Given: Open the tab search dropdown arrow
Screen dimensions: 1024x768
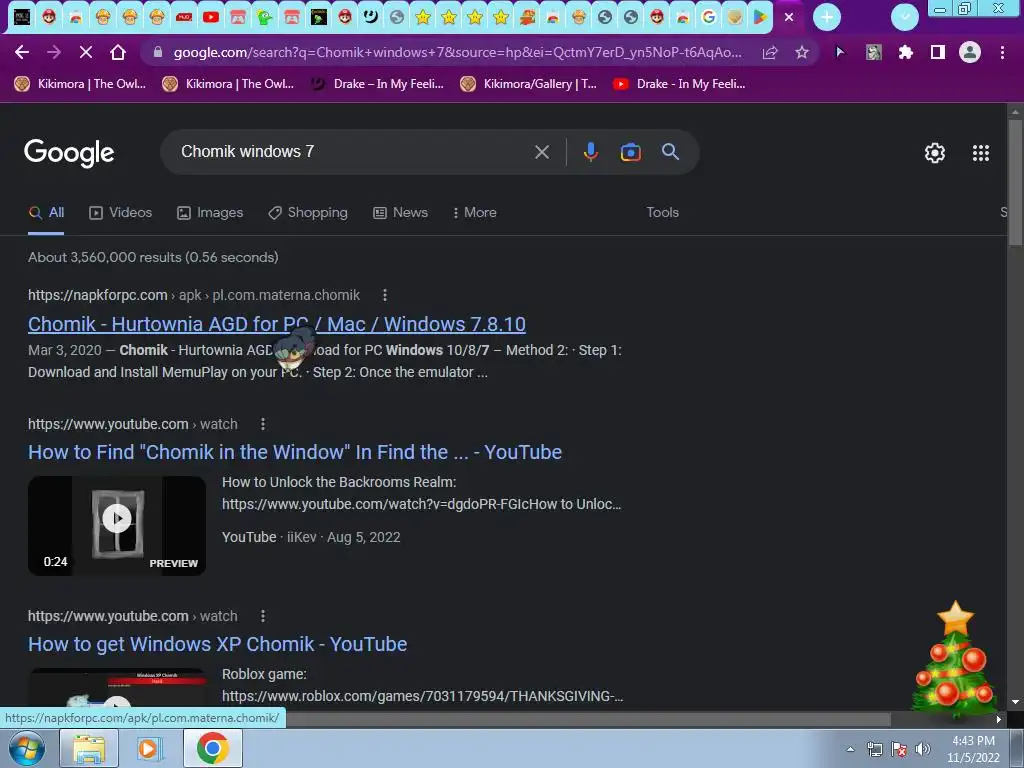Looking at the screenshot, I should pyautogui.click(x=904, y=17).
